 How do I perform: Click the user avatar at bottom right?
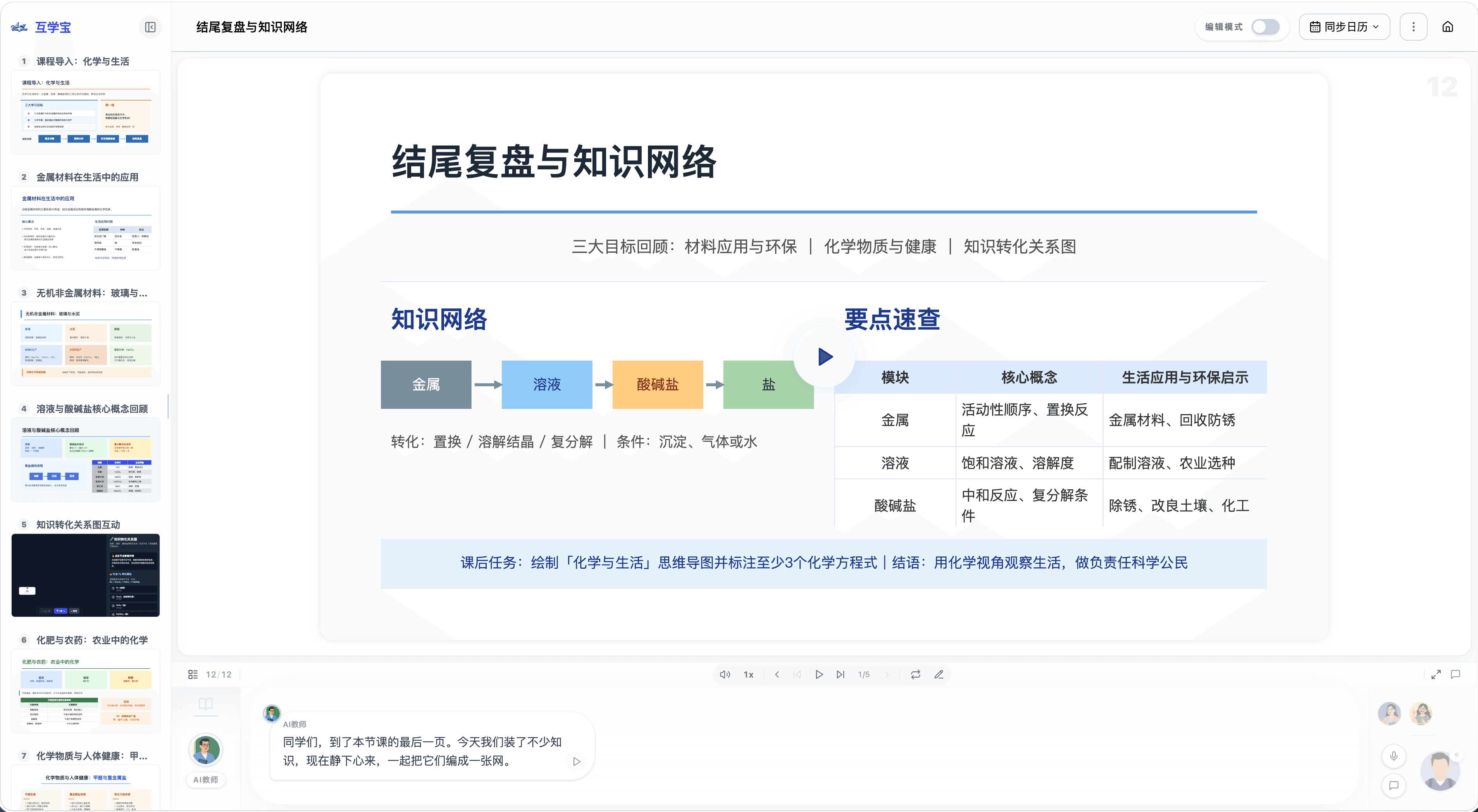[x=1440, y=771]
